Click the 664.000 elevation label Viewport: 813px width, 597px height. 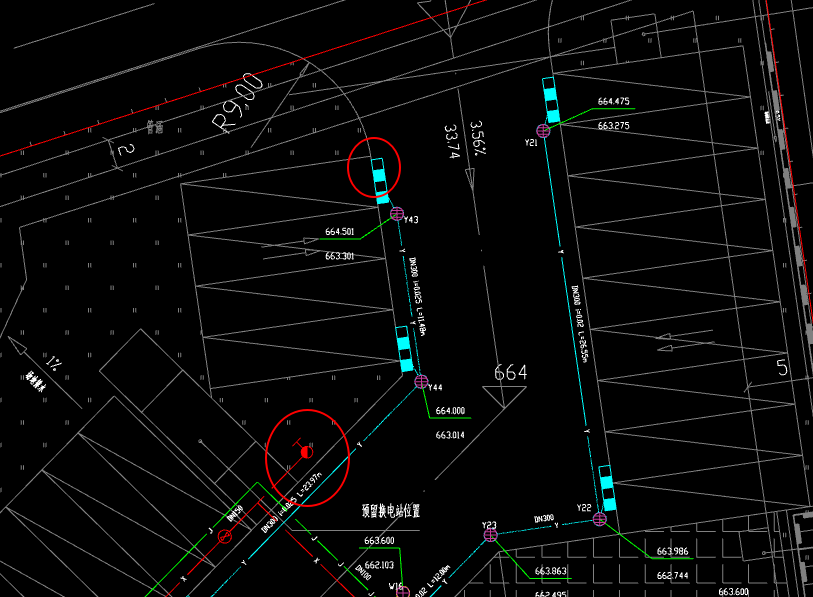click(450, 411)
